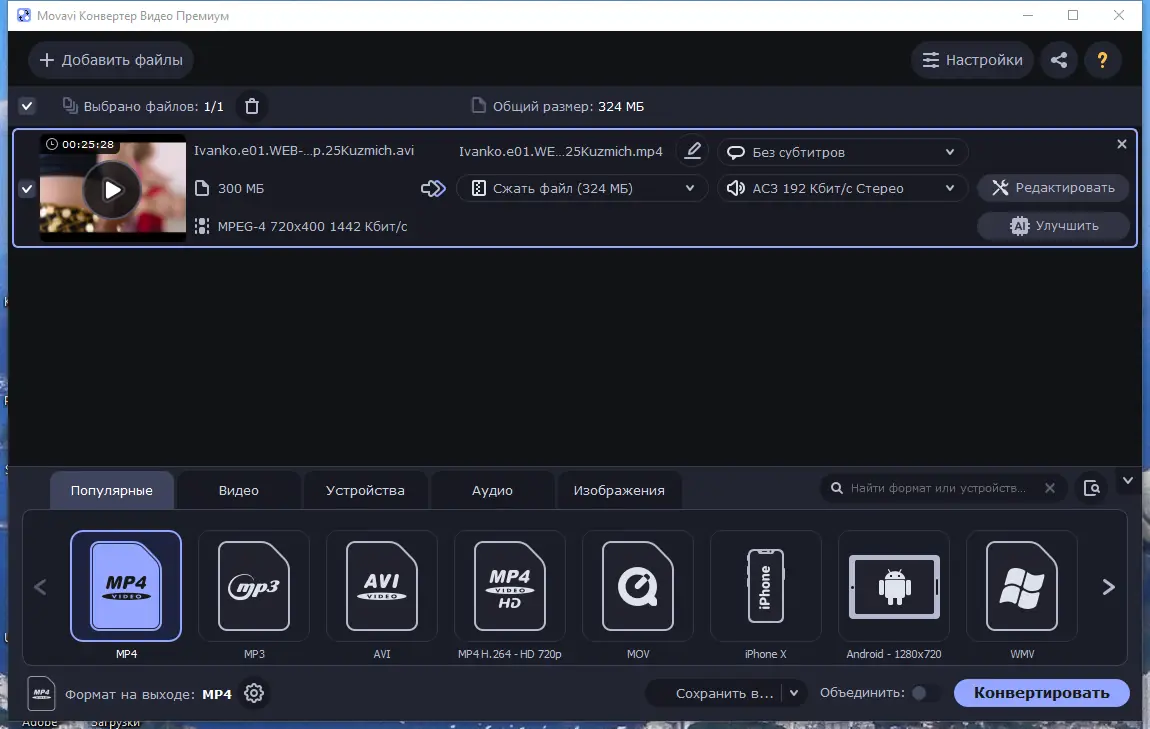Open the 'Аудио' tab
Screen dimensions: 1150x729
point(492,490)
